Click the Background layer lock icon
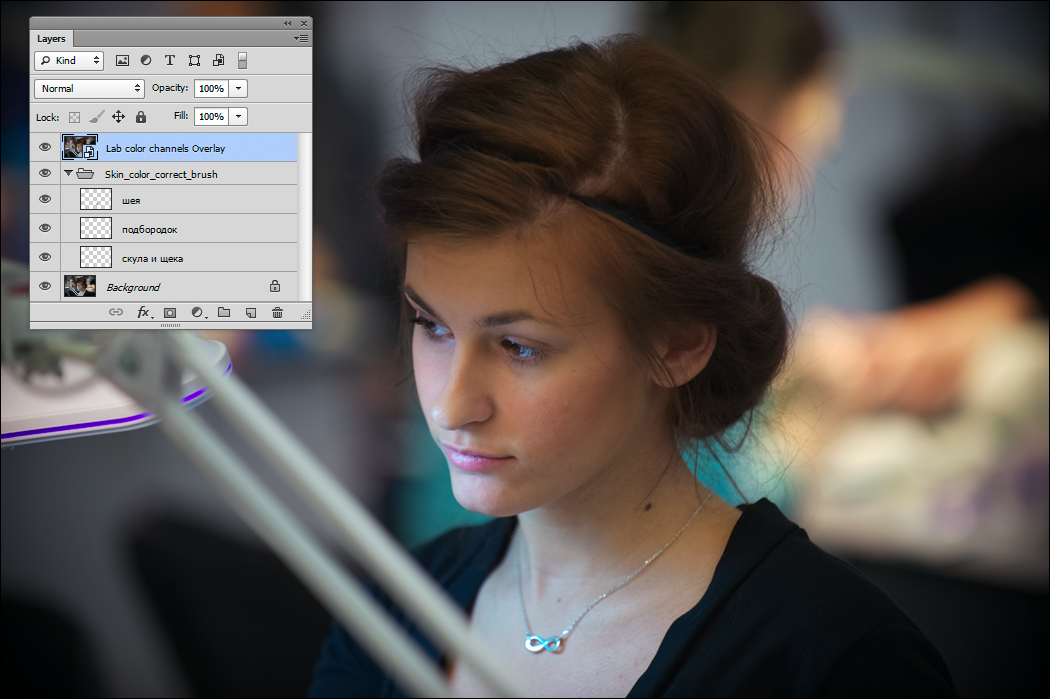Image resolution: width=1050 pixels, height=699 pixels. (275, 286)
